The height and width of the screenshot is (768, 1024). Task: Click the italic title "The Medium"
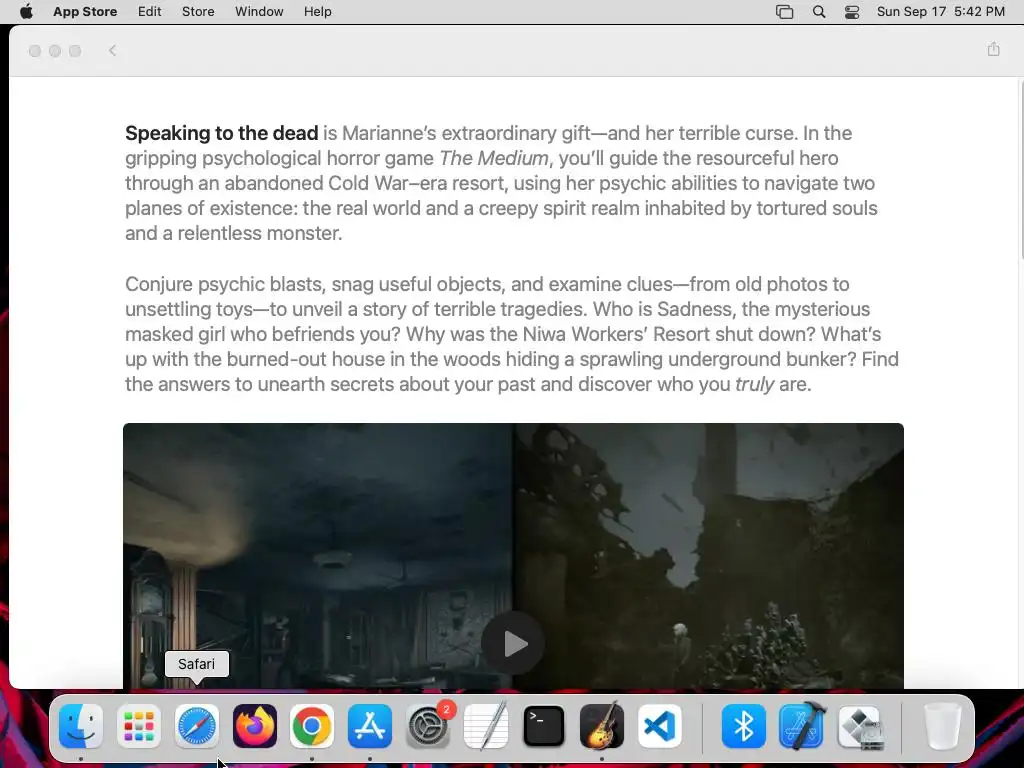pyautogui.click(x=494, y=158)
